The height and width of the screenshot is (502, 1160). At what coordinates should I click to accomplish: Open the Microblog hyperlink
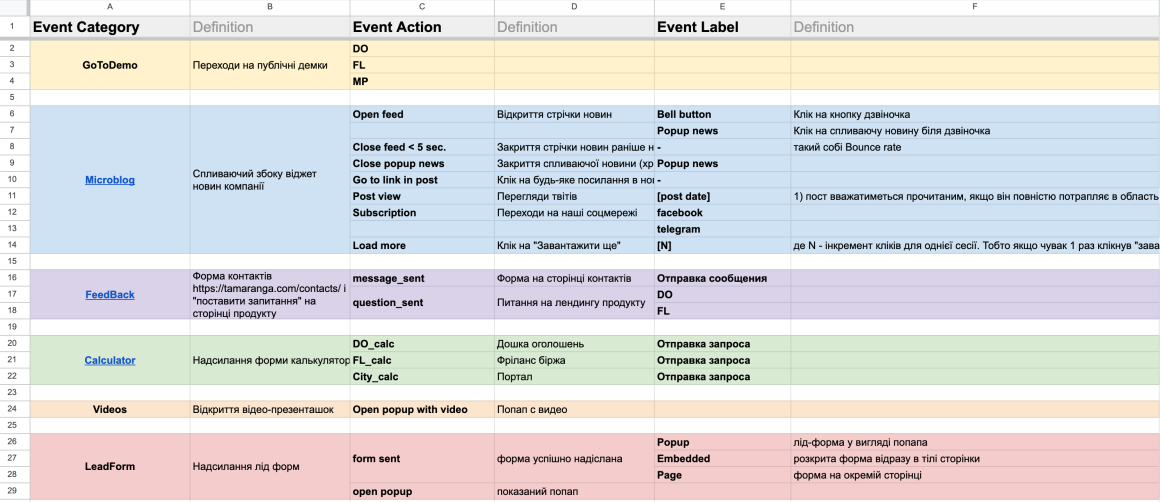(110, 180)
